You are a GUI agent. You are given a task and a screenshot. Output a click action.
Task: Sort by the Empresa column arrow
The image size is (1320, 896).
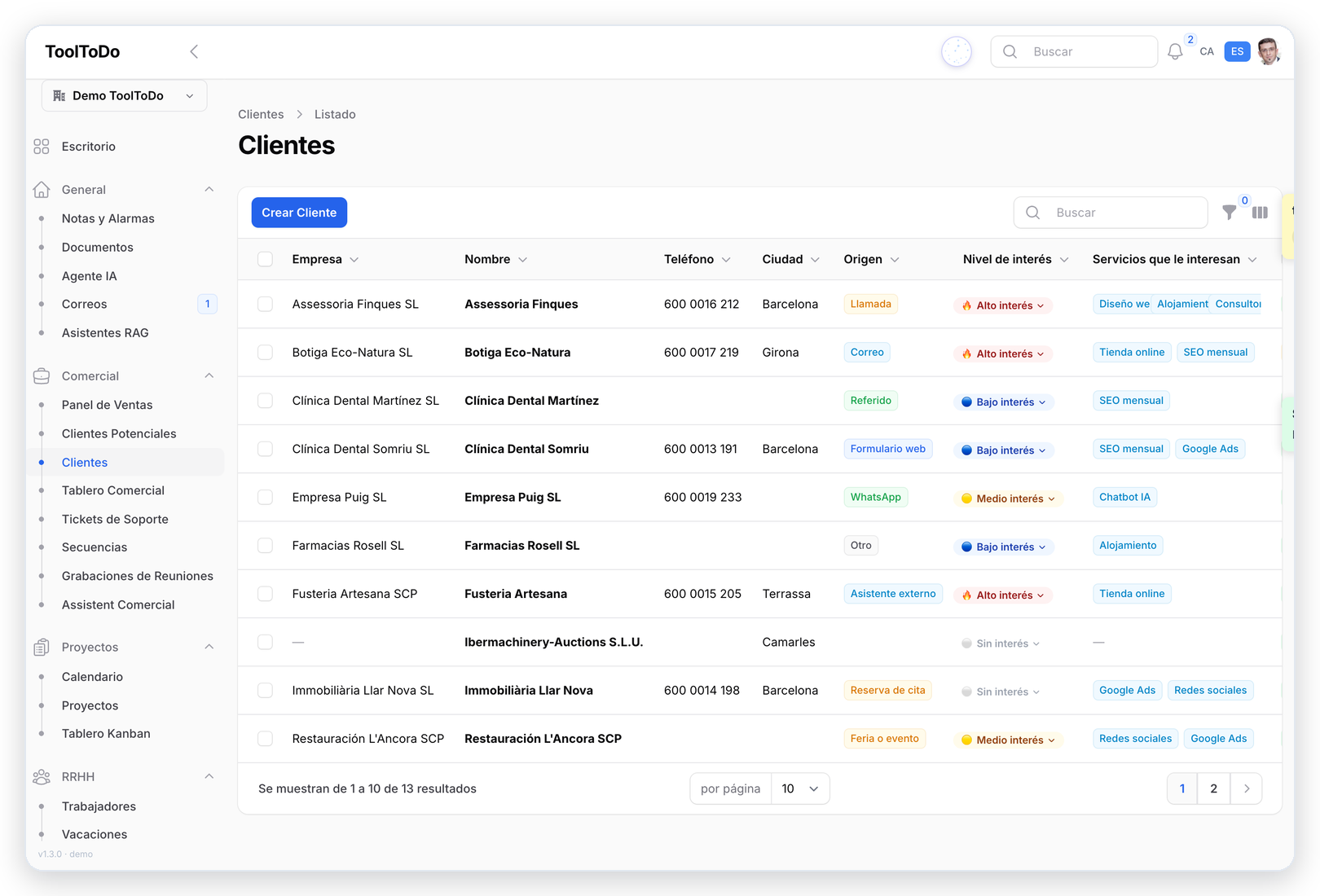click(354, 260)
